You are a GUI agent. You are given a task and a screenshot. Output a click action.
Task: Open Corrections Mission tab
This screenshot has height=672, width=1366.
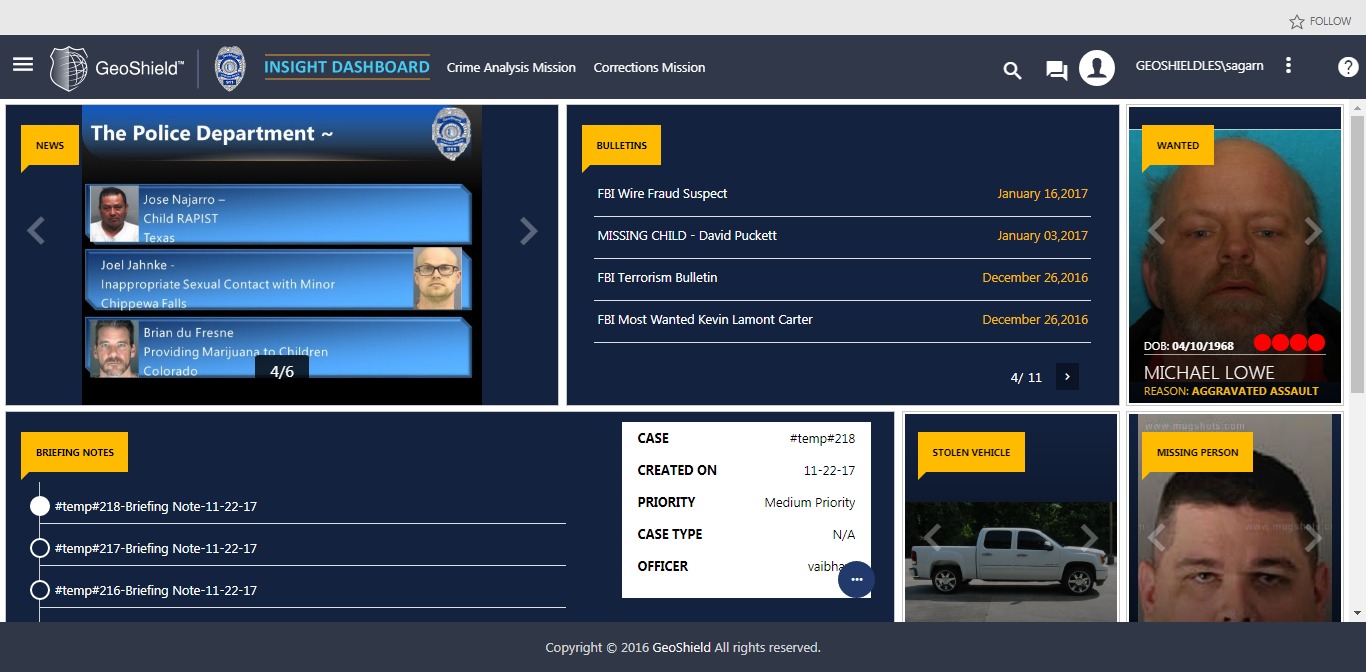[x=649, y=68]
